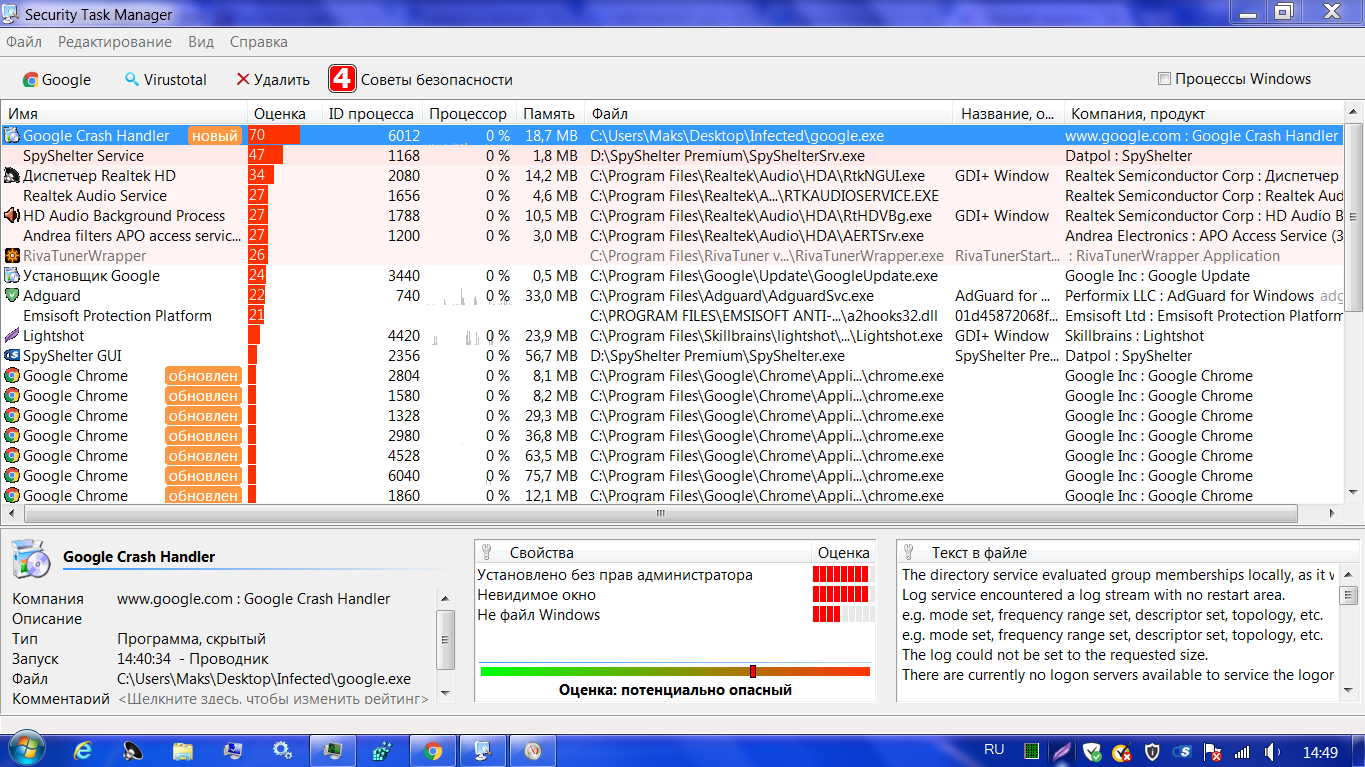1365x767 pixels.
Task: Click the Текст в файле panel header
Action: click(1128, 552)
